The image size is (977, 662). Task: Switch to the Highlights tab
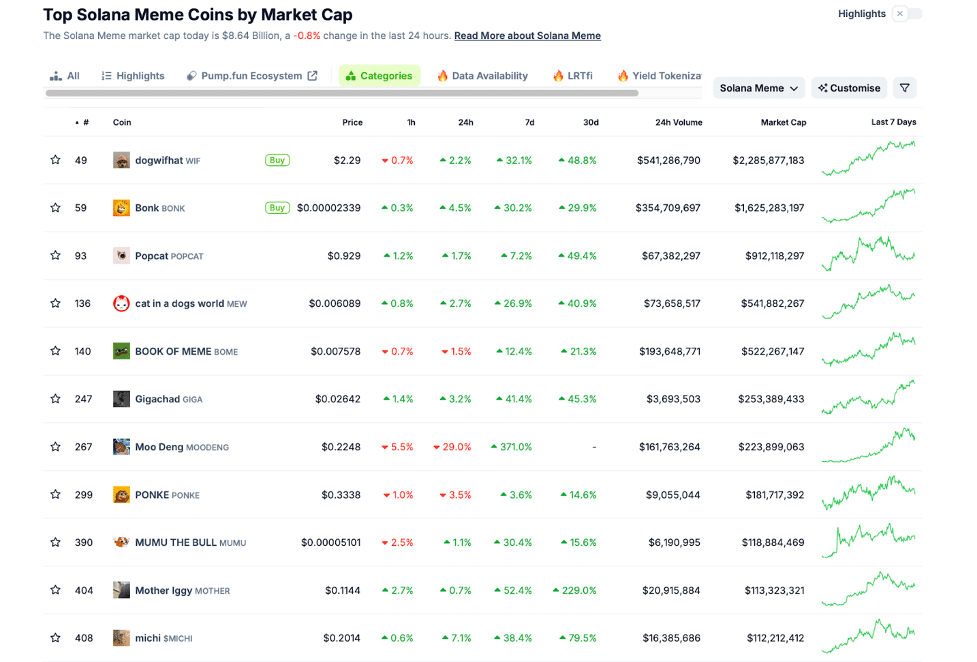(x=133, y=75)
